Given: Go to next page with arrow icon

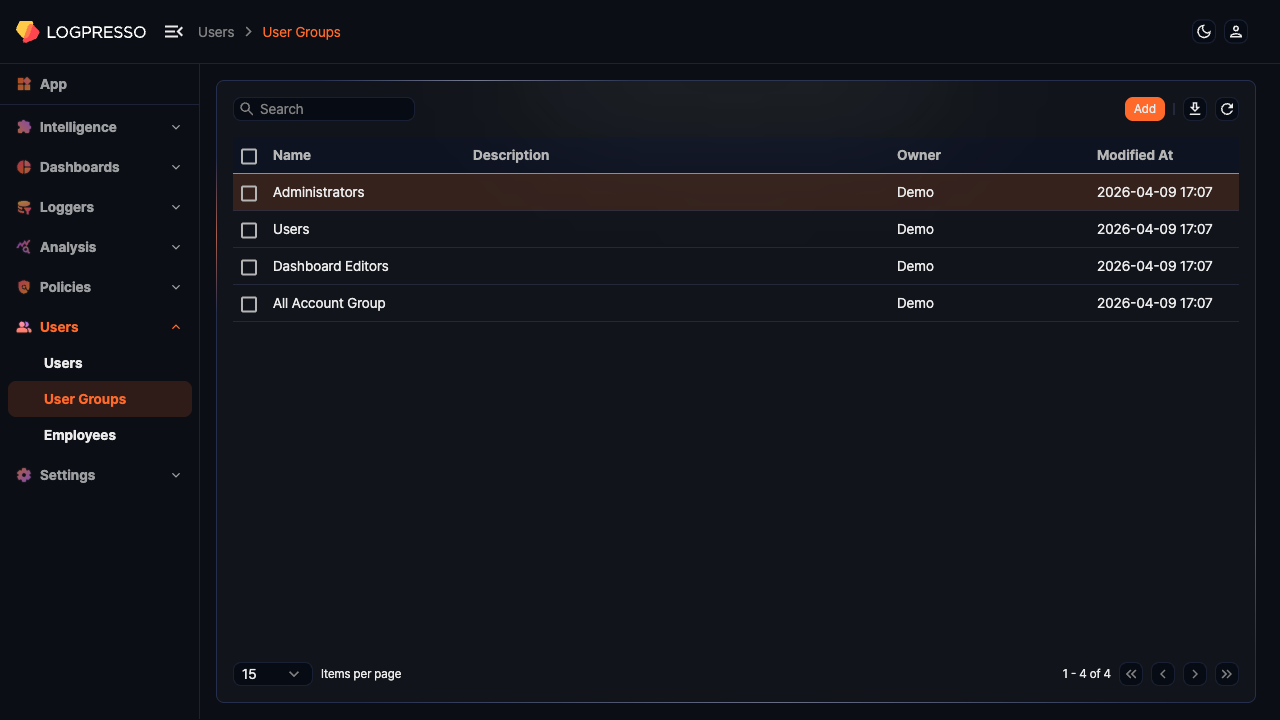Looking at the screenshot, I should [x=1195, y=674].
